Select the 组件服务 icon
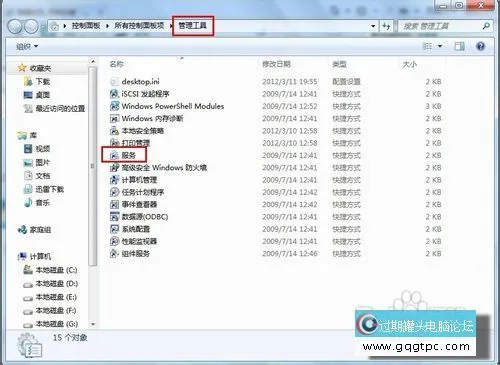 pos(114,254)
